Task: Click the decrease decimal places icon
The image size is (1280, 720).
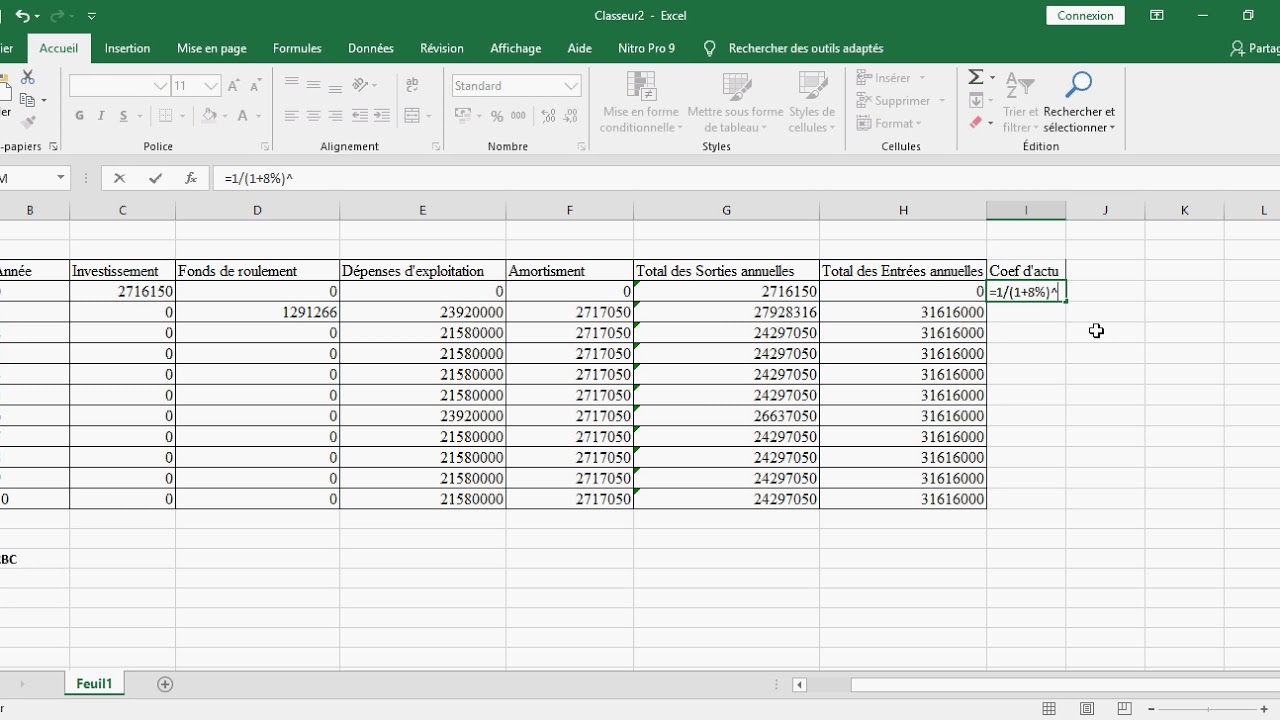Action: tap(569, 116)
